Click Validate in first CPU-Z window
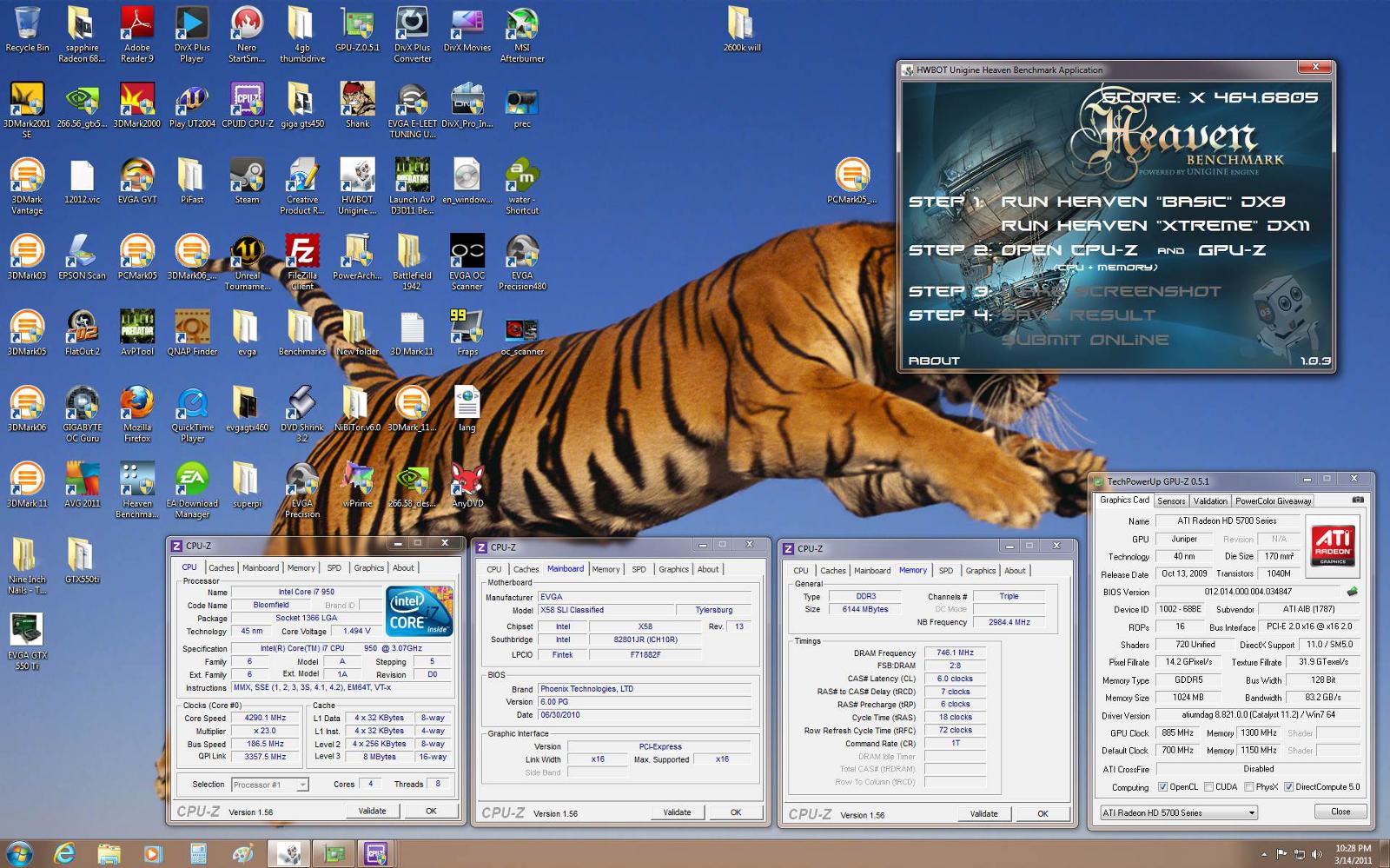The height and width of the screenshot is (868, 1390). (372, 811)
